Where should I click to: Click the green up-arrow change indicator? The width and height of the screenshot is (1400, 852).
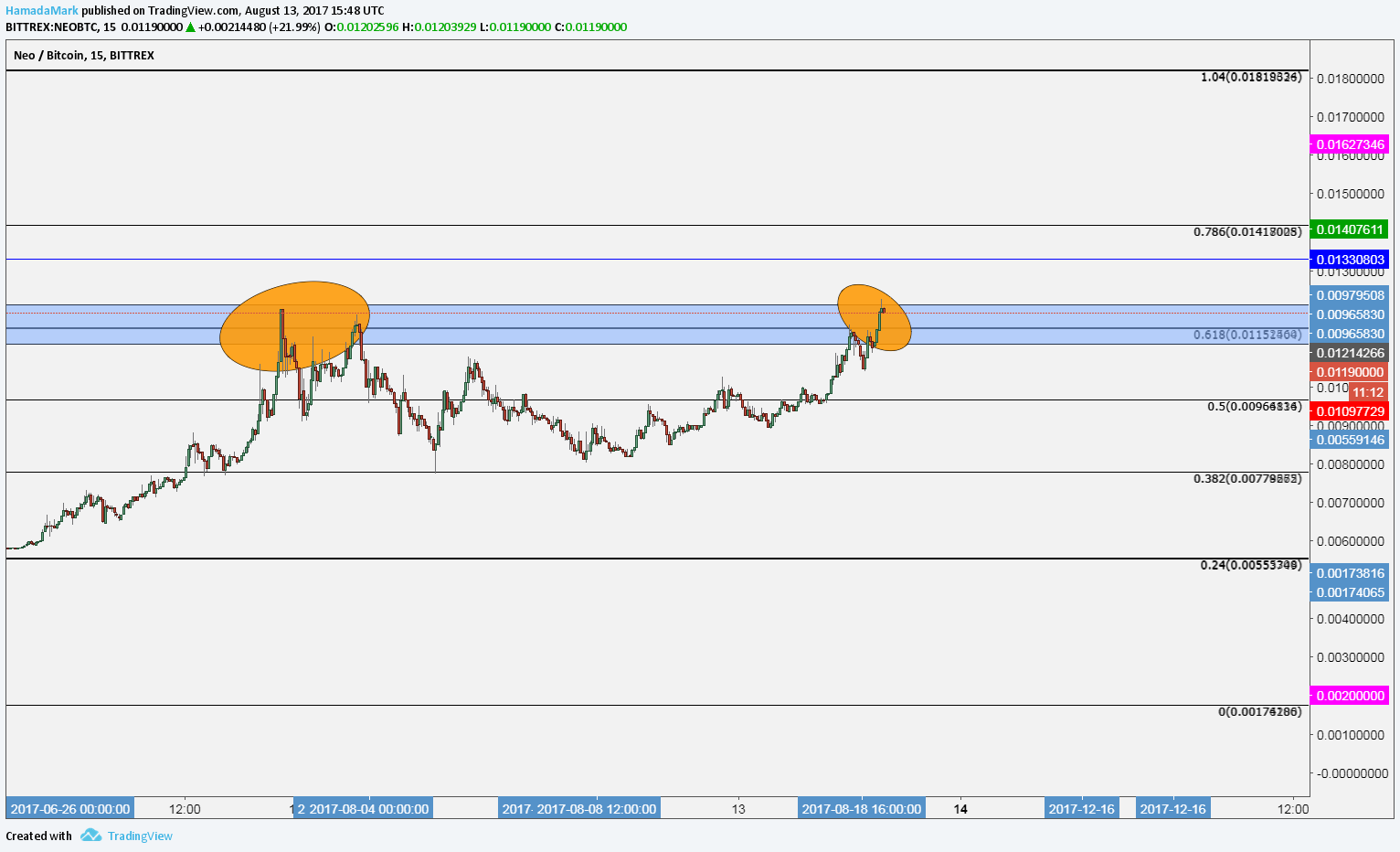point(191,27)
